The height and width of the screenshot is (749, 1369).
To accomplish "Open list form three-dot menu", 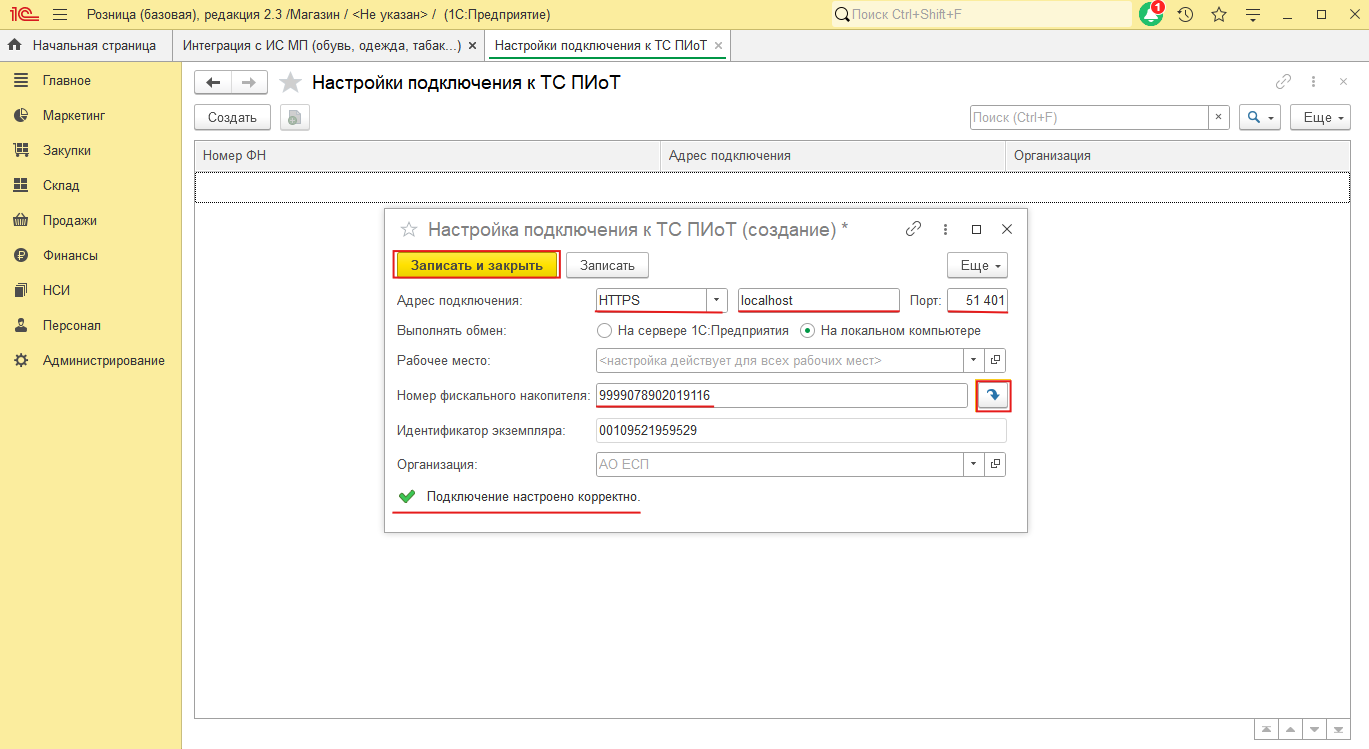I will pos(1313,83).
